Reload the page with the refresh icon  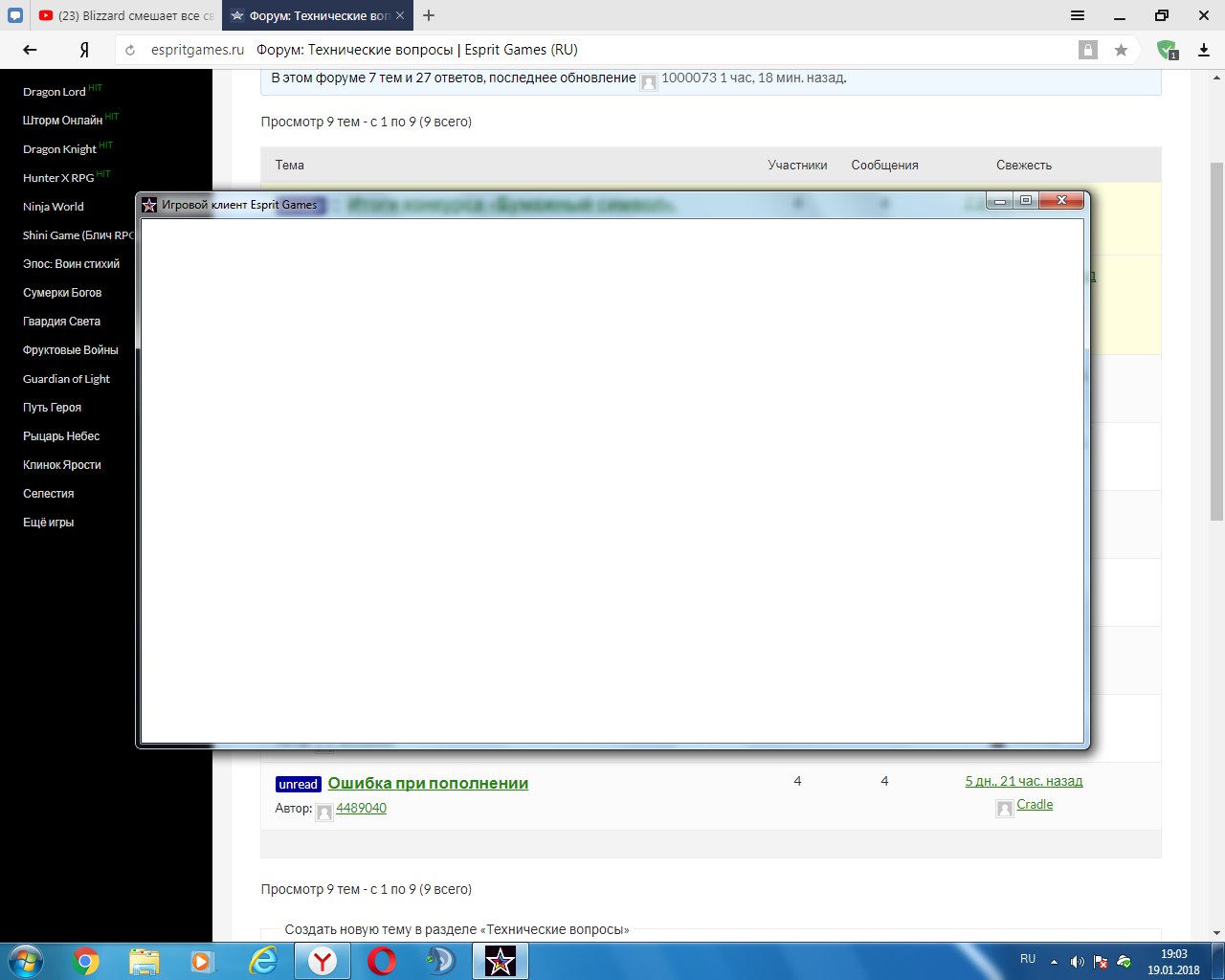130,50
